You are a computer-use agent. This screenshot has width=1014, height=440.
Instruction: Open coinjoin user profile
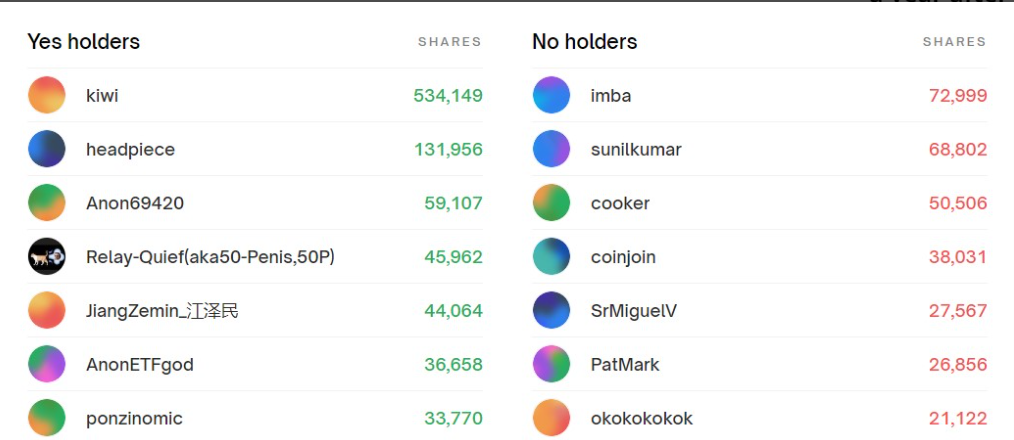(623, 257)
